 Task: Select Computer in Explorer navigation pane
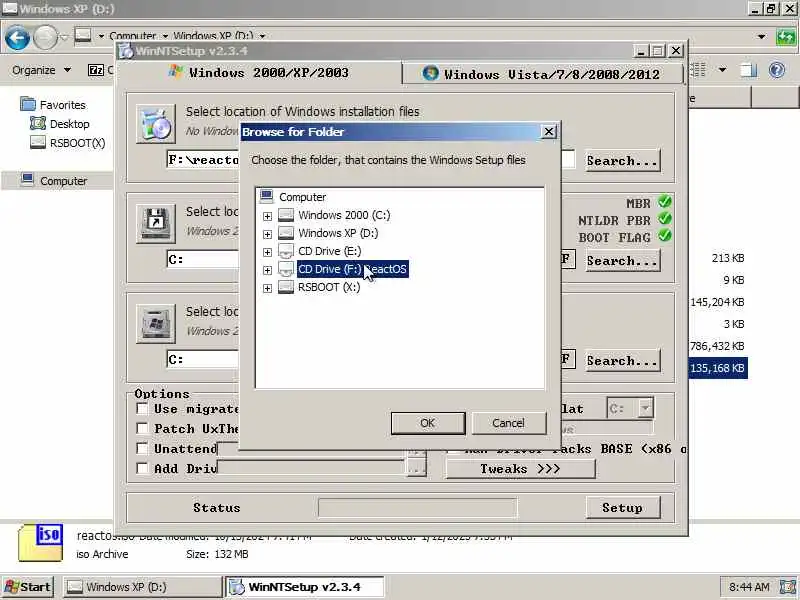click(x=63, y=181)
